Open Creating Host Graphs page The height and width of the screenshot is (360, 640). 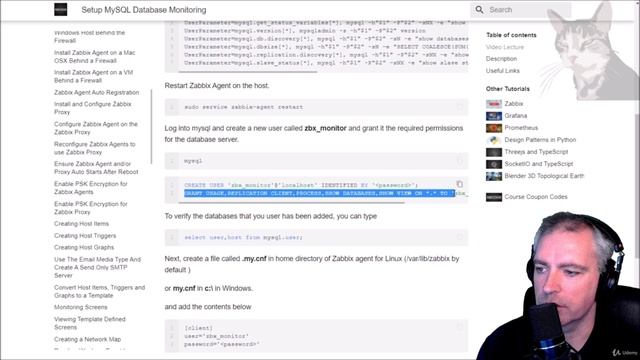pos(84,247)
